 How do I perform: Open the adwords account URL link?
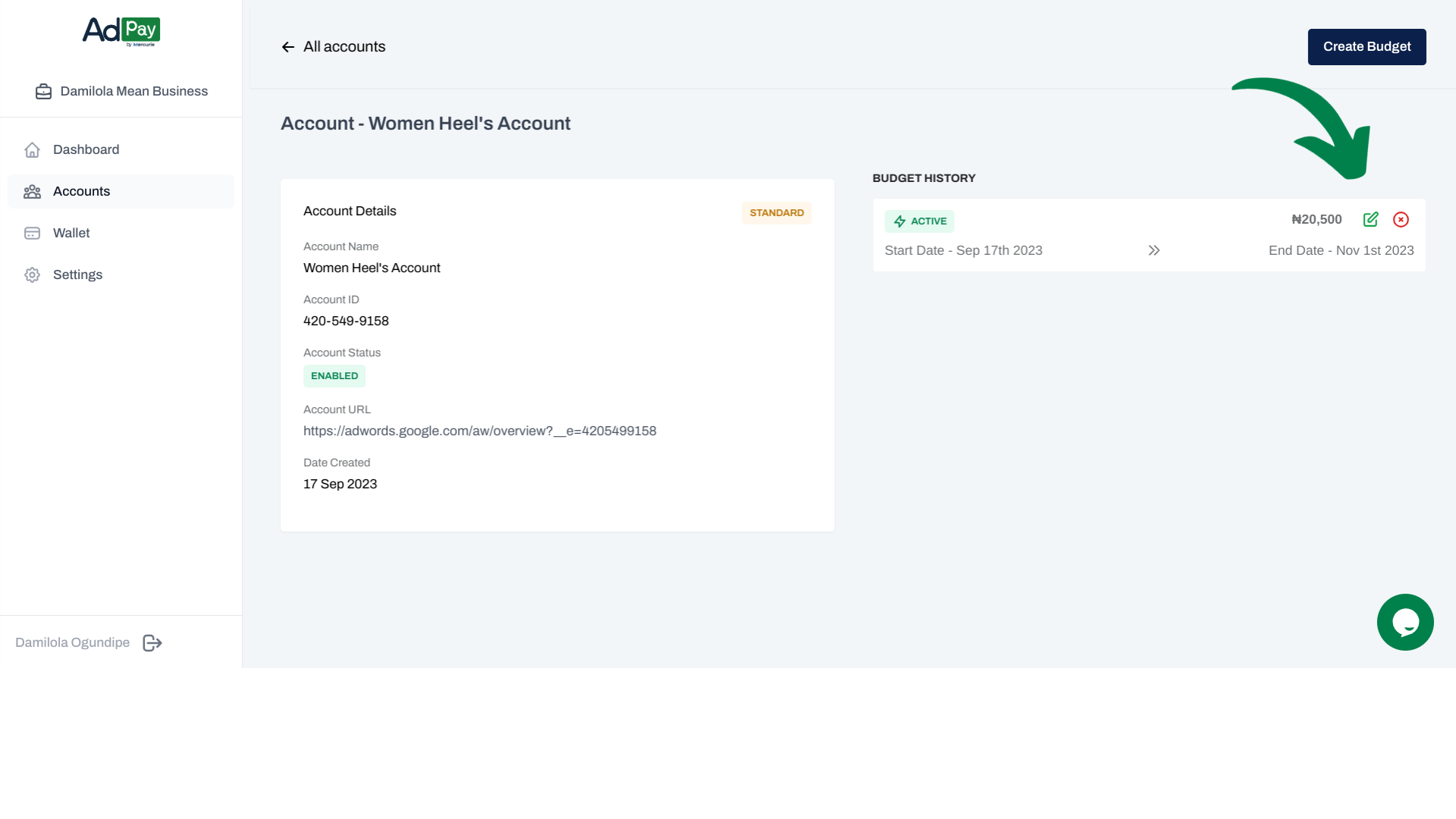pos(479,431)
